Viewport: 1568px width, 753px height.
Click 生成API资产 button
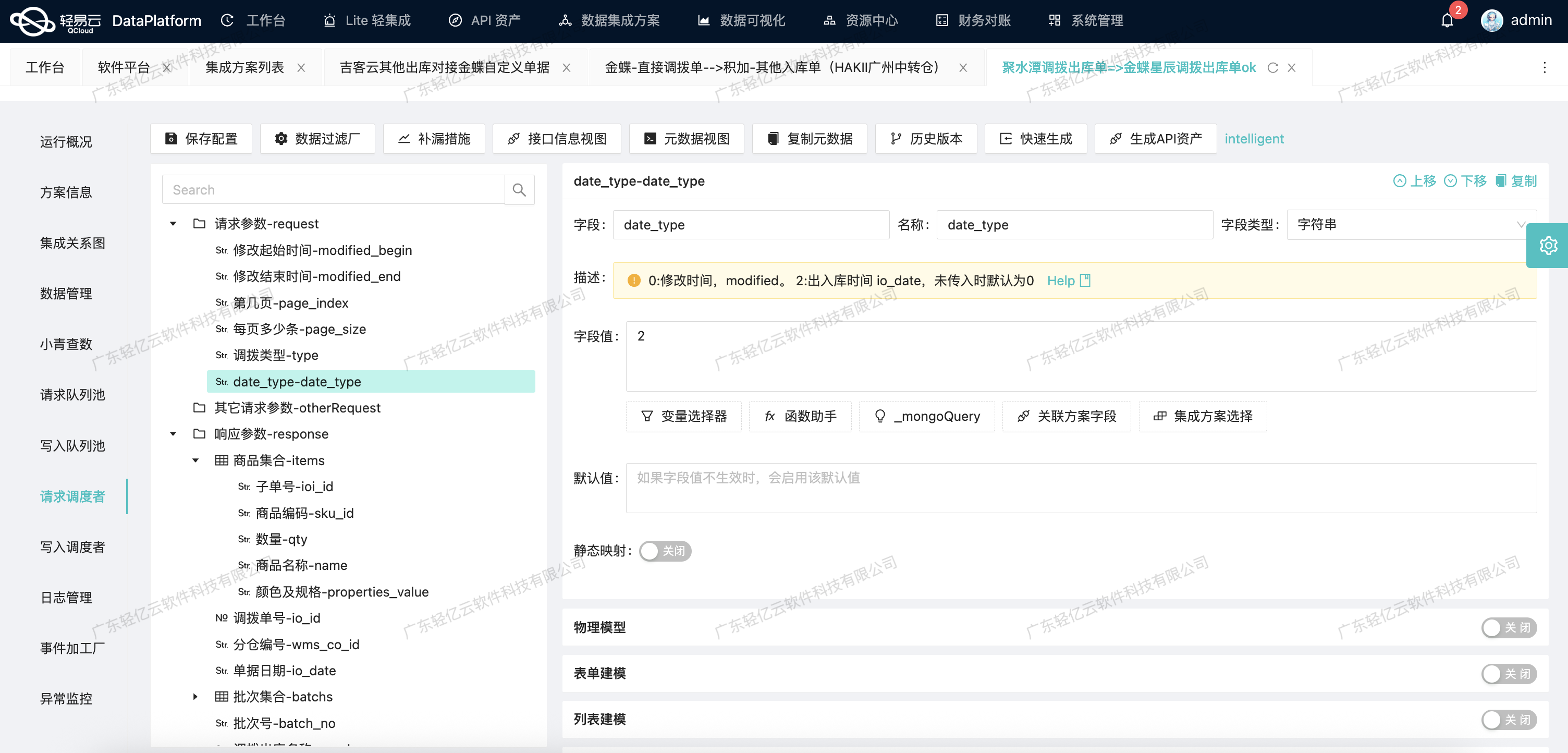[1155, 139]
